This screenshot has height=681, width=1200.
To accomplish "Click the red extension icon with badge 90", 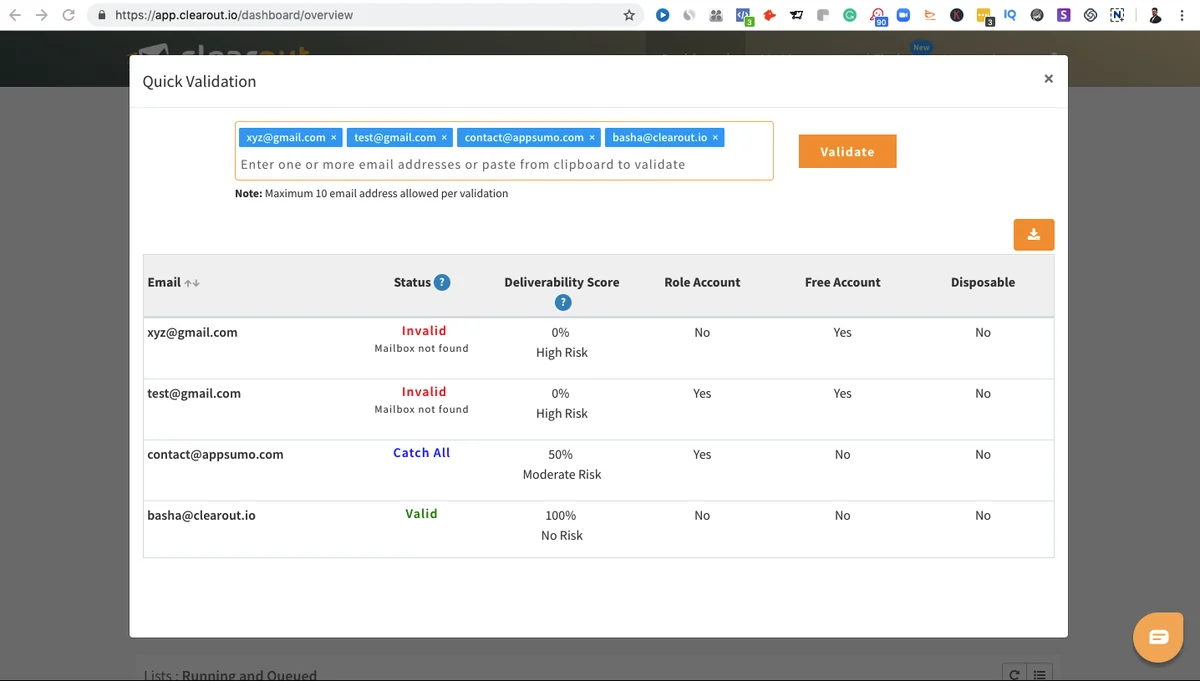I will (x=878, y=16).
